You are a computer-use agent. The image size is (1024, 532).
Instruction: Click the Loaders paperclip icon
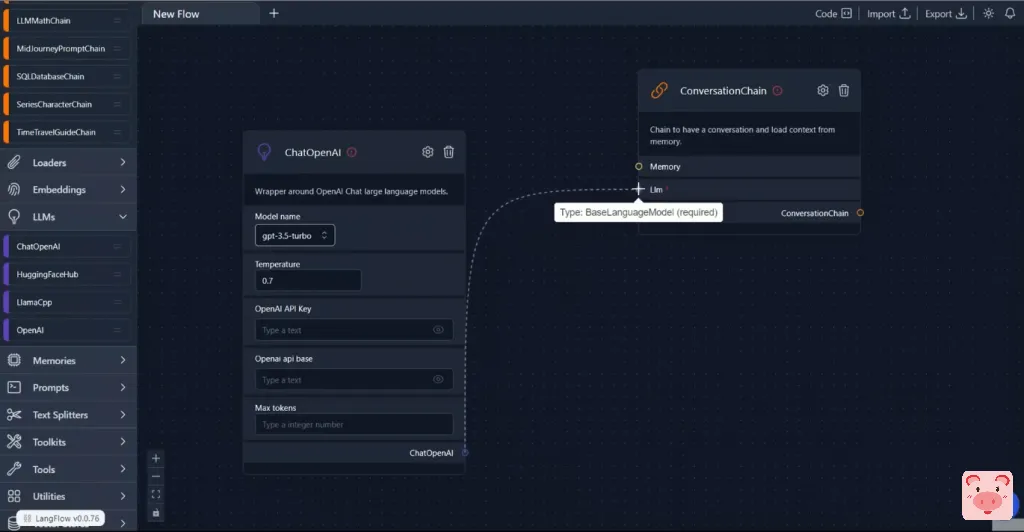point(14,163)
